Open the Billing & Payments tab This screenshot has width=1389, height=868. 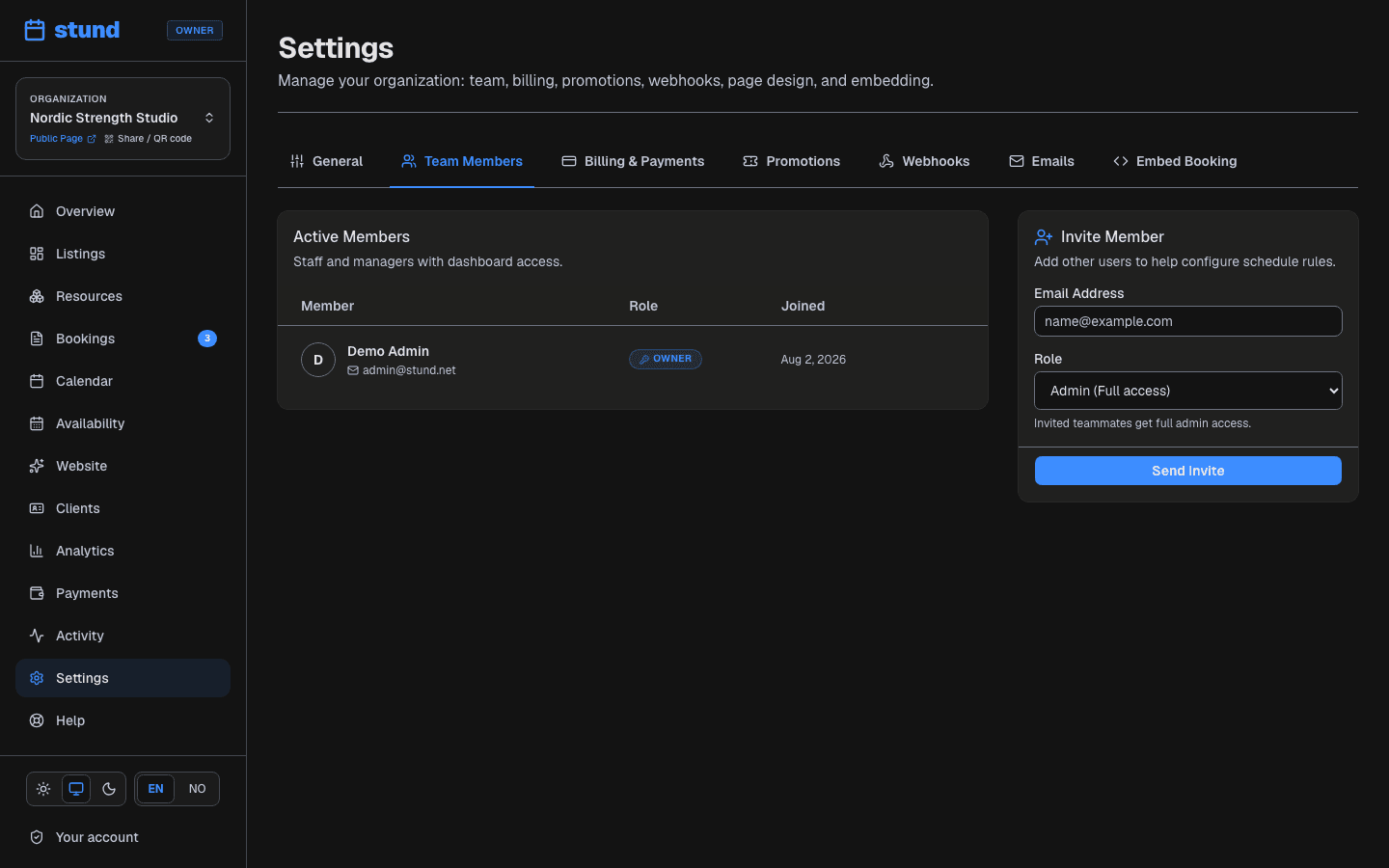pos(633,161)
